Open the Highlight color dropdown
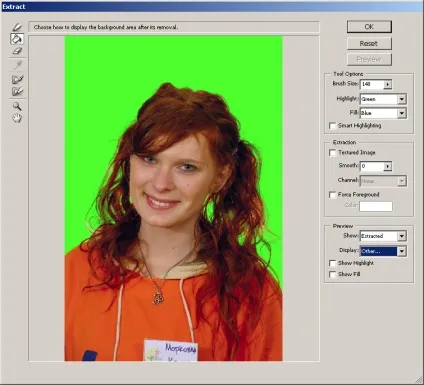 (x=402, y=99)
